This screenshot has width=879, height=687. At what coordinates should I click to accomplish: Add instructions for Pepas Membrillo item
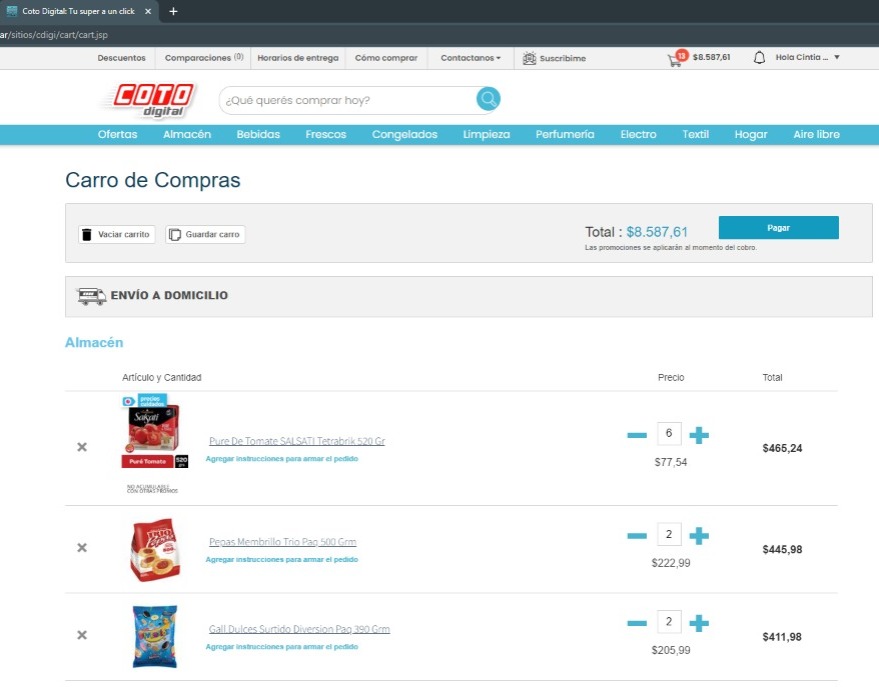(x=281, y=559)
